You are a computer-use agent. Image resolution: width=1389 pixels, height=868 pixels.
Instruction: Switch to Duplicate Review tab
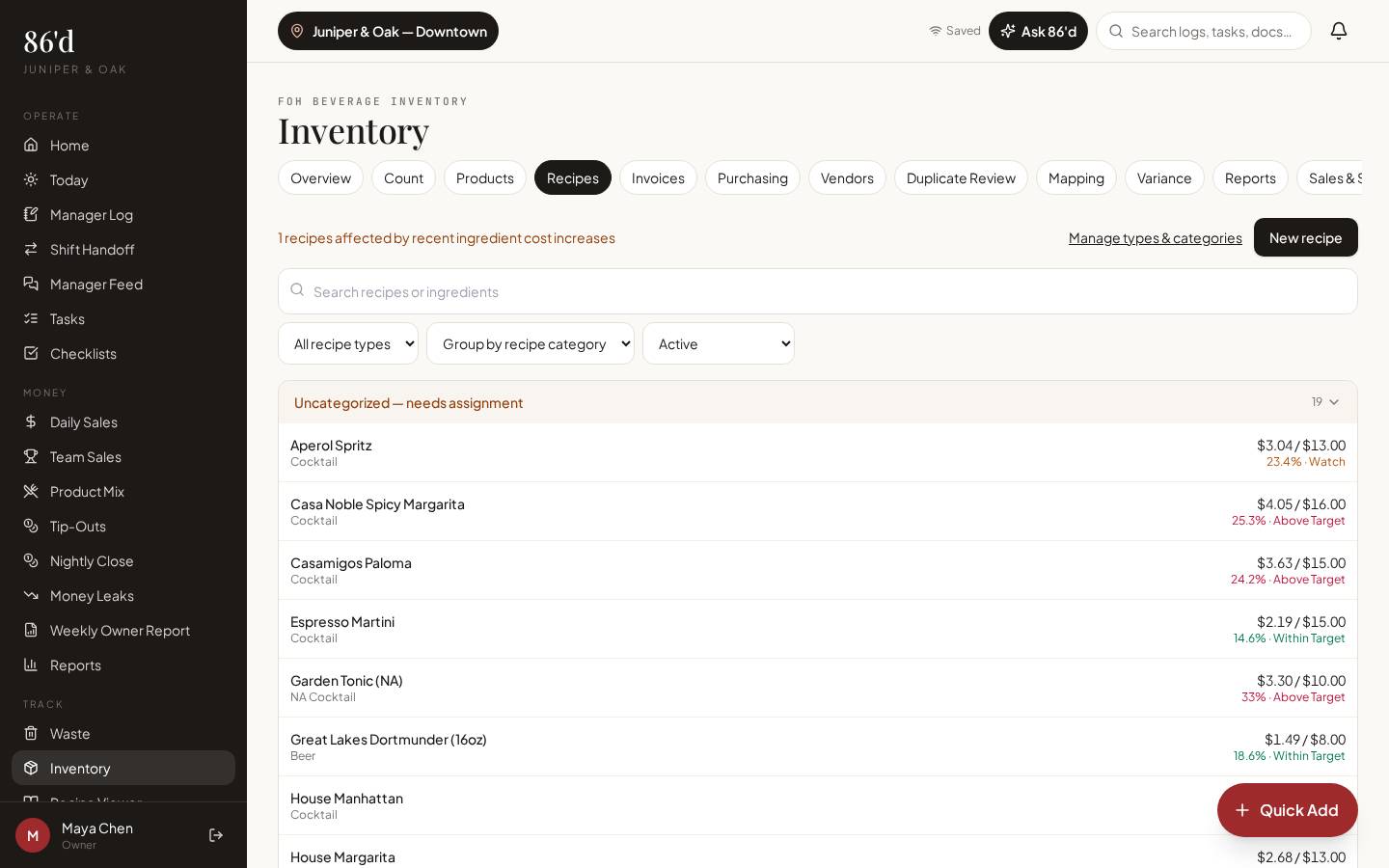coord(961,177)
